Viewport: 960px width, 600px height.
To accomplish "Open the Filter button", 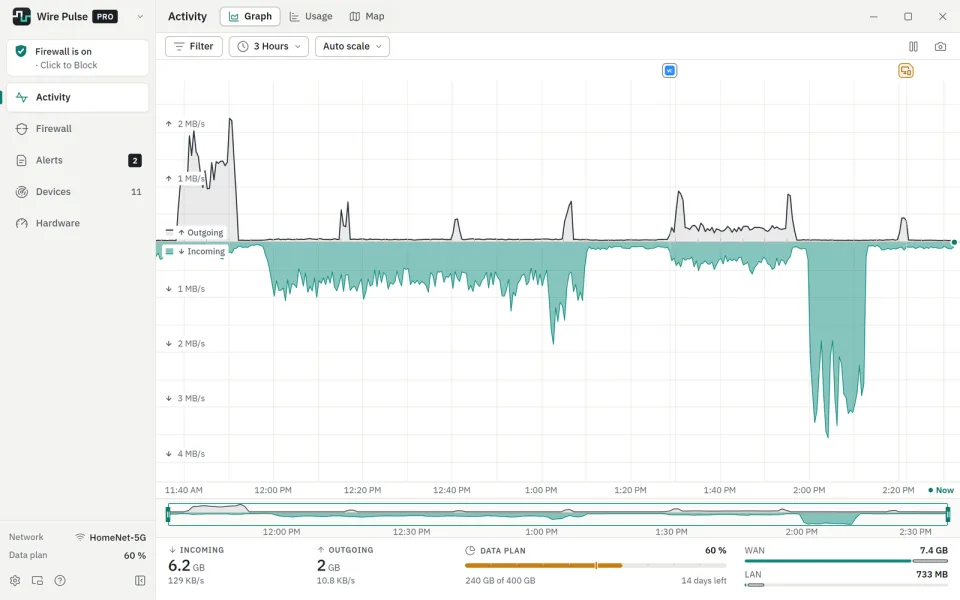I will click(193, 47).
